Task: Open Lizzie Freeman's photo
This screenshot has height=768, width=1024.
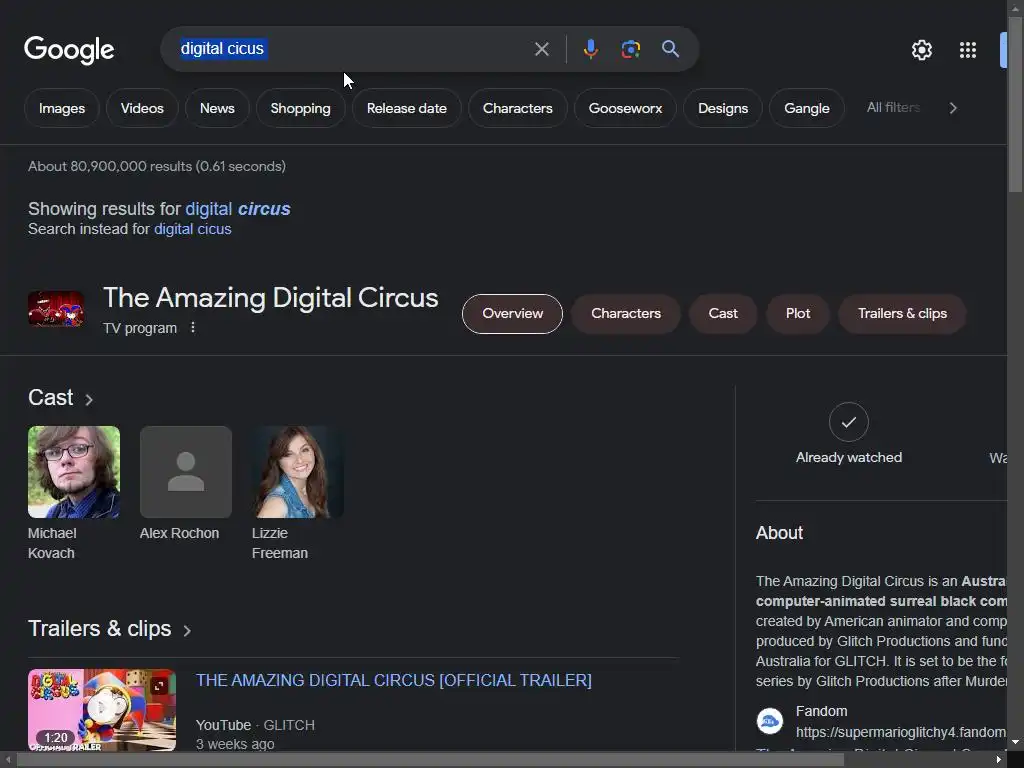Action: 298,472
